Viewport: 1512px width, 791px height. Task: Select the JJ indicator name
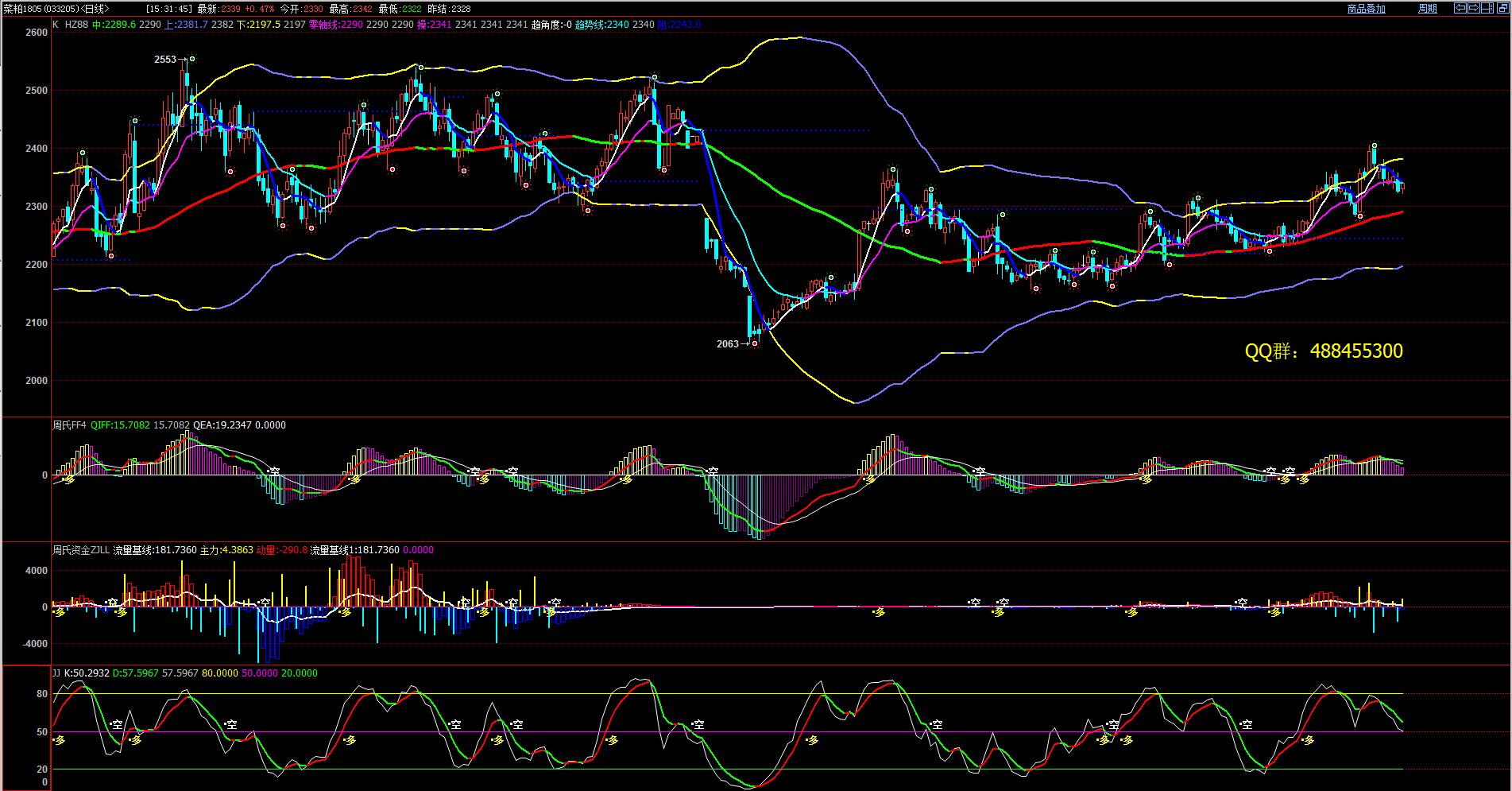coord(56,673)
